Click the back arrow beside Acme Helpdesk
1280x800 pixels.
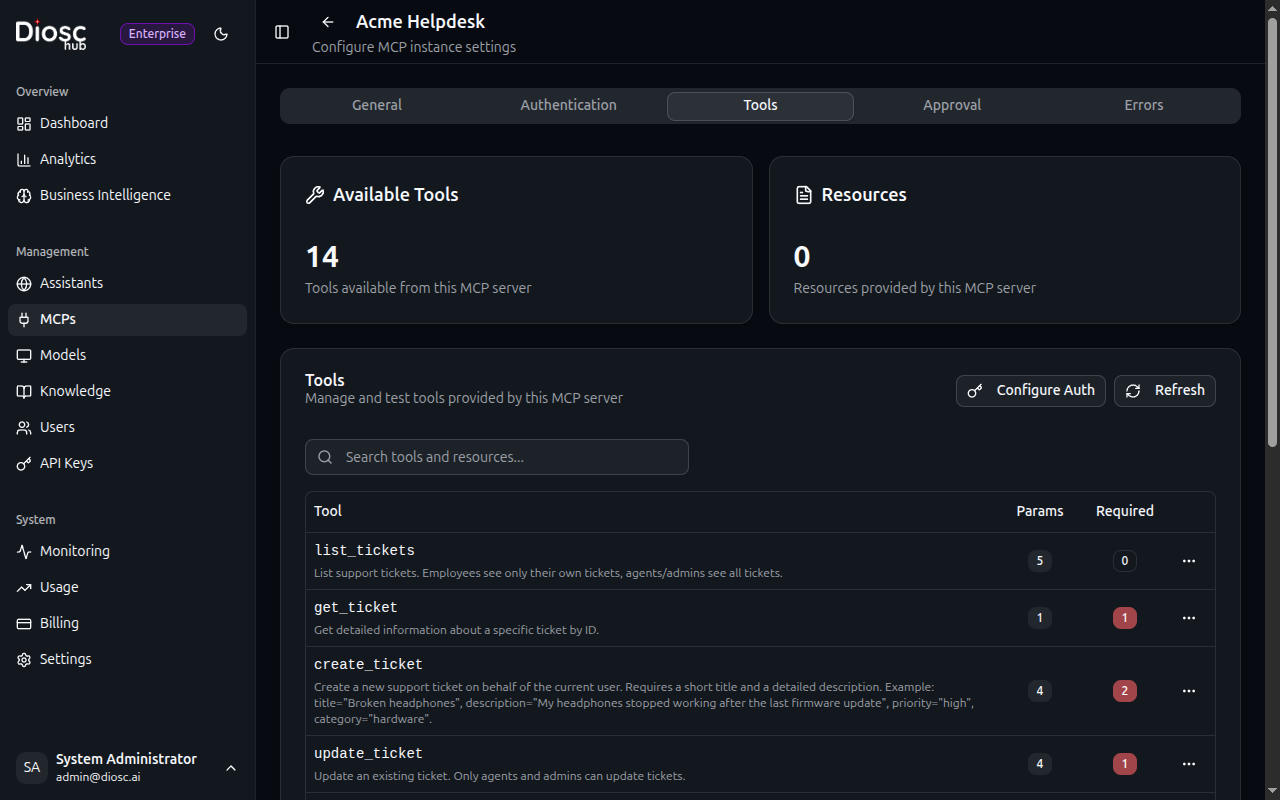[x=328, y=22]
